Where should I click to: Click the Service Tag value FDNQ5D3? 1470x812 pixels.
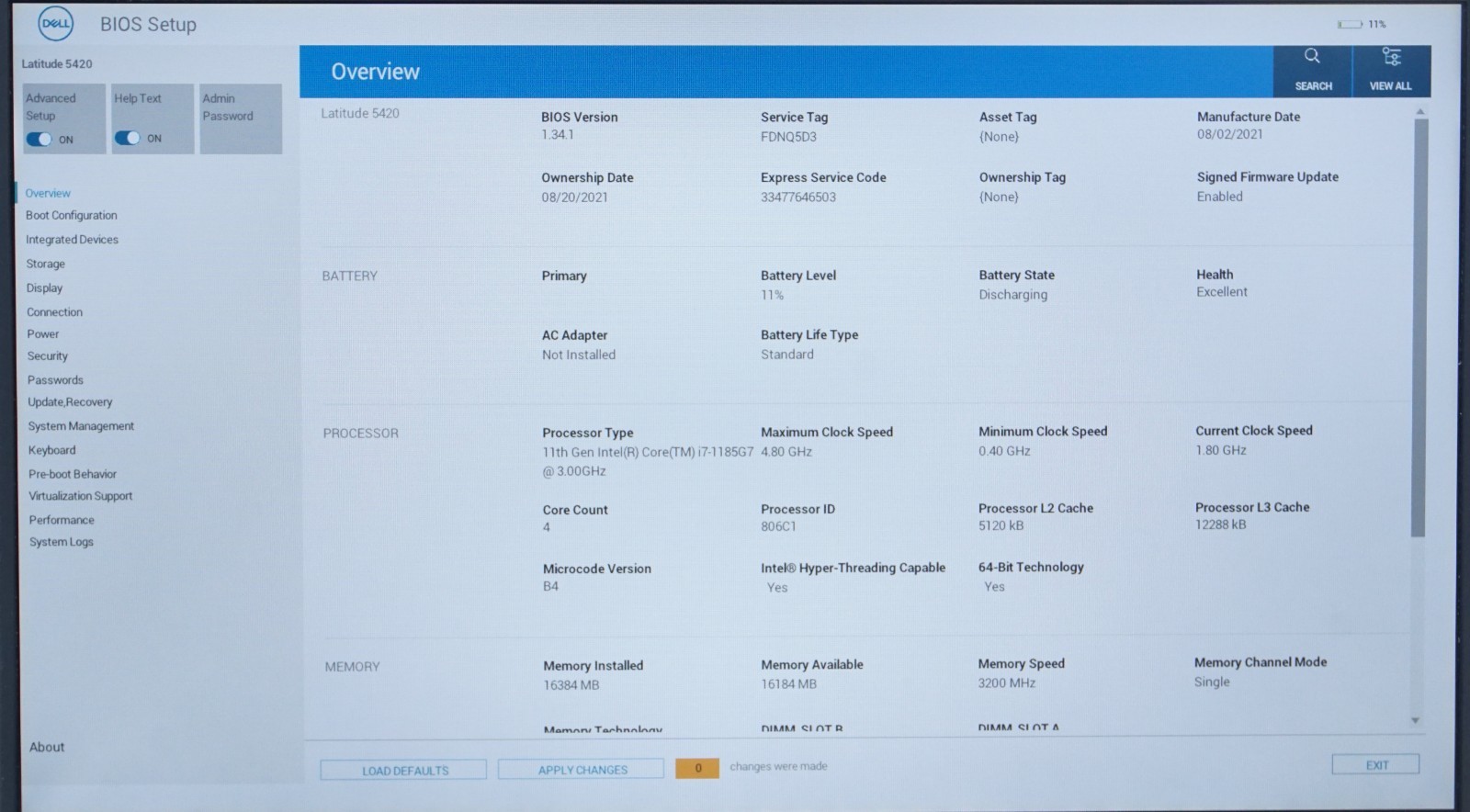[788, 137]
